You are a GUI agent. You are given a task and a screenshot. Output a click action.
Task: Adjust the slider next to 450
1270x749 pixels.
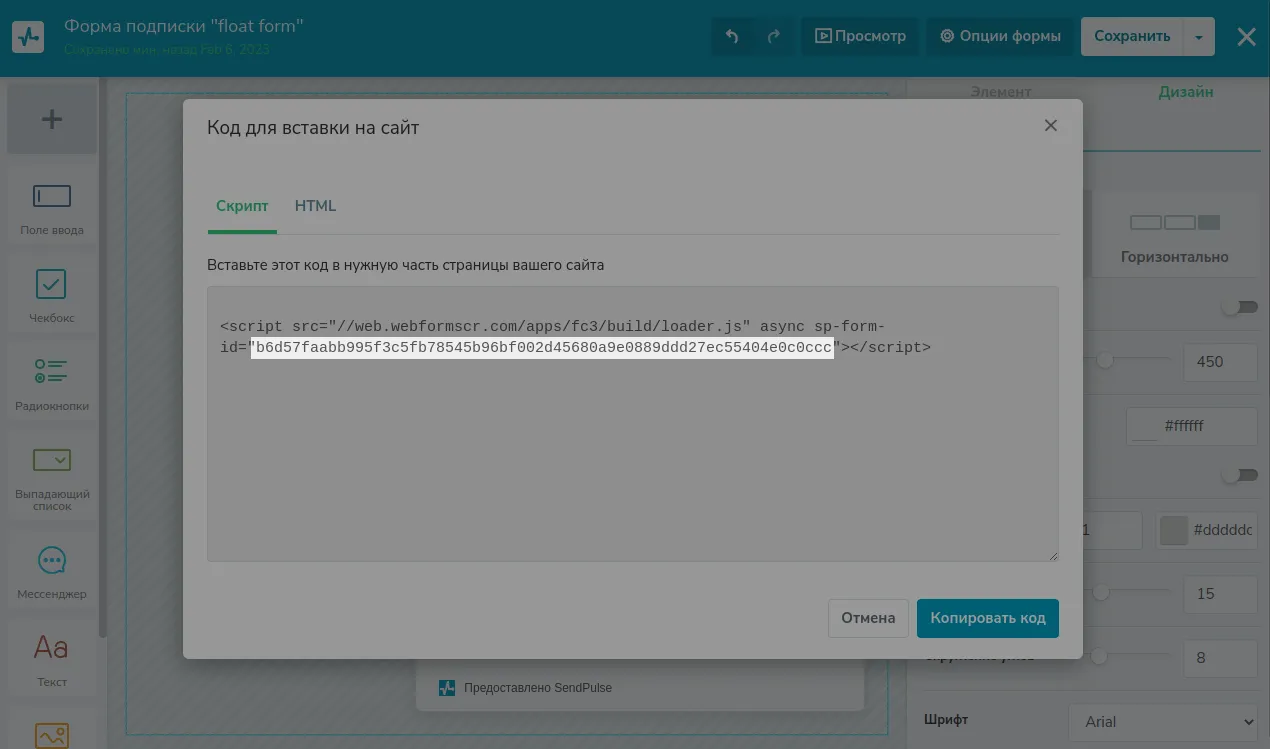point(1105,359)
